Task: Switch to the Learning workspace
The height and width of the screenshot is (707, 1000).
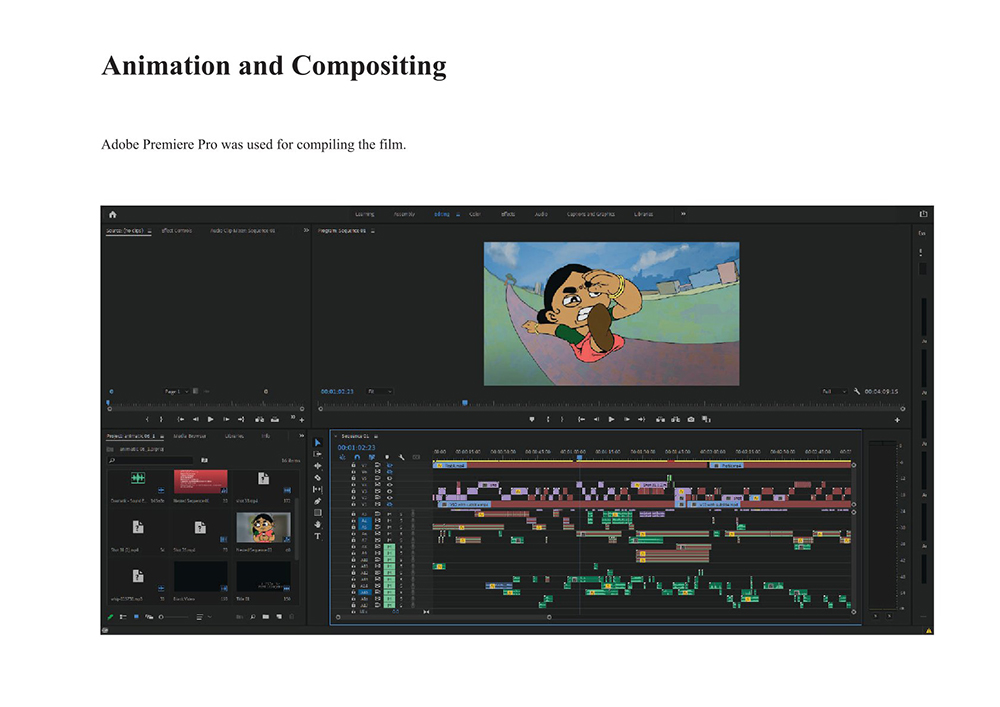Action: (x=365, y=214)
